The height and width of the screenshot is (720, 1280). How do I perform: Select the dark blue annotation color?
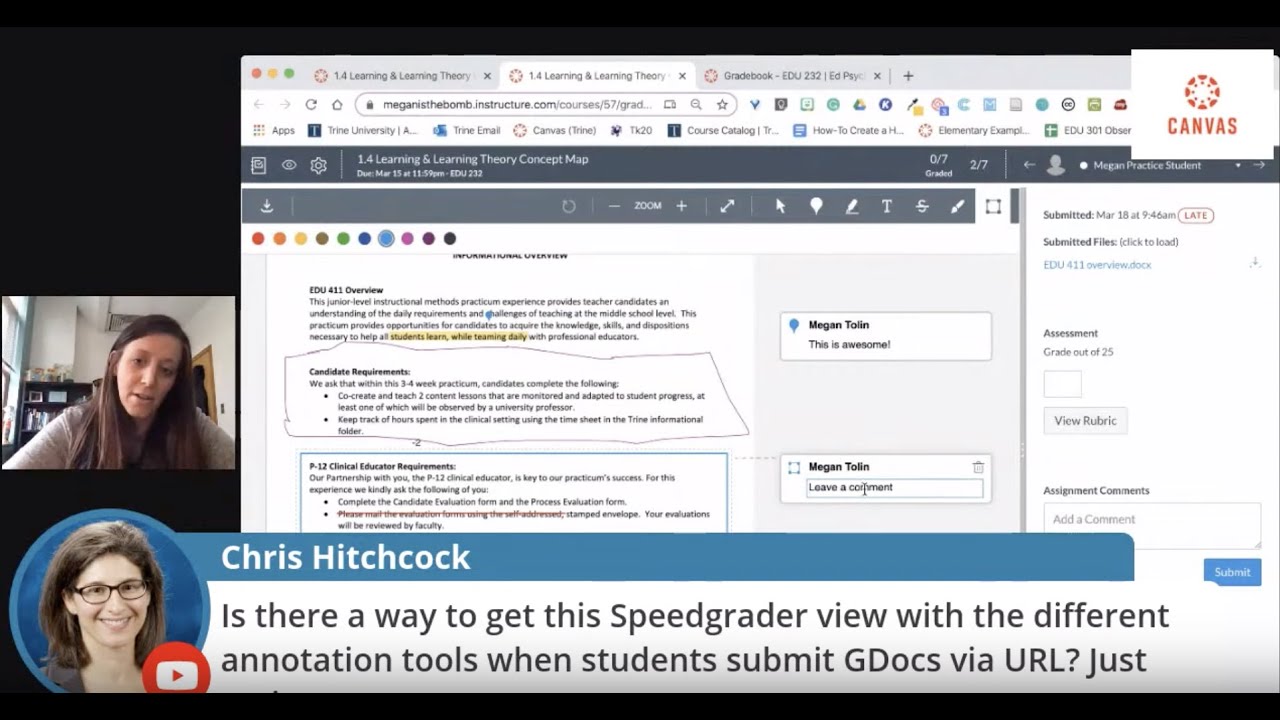[364, 238]
